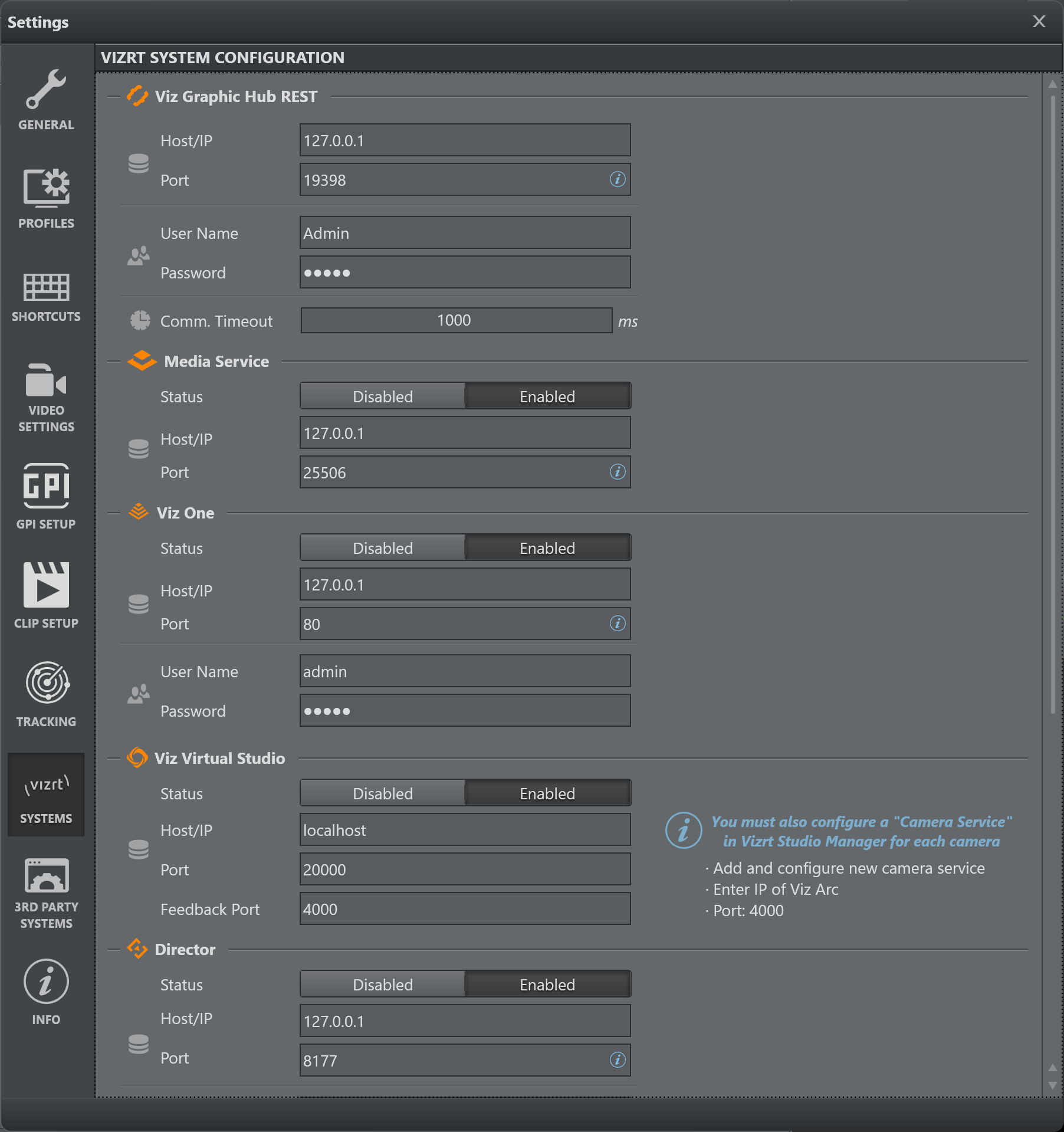Open the GPI Setup icon

click(46, 485)
